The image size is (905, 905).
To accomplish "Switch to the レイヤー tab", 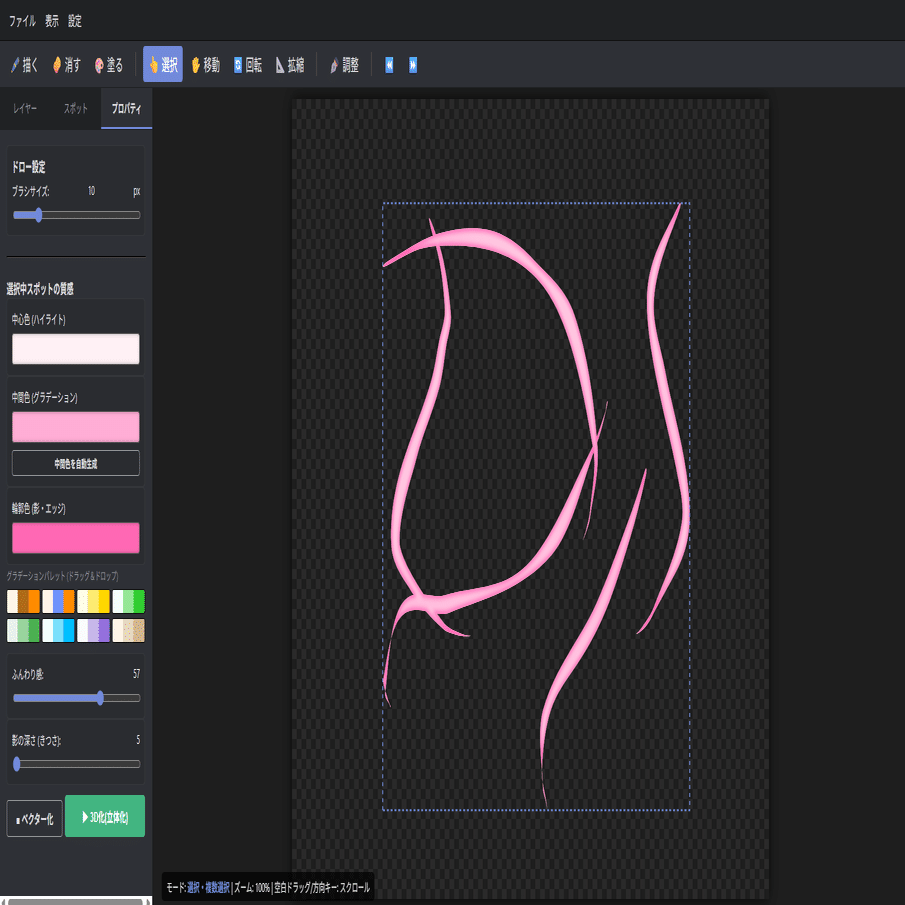I will 25,109.
